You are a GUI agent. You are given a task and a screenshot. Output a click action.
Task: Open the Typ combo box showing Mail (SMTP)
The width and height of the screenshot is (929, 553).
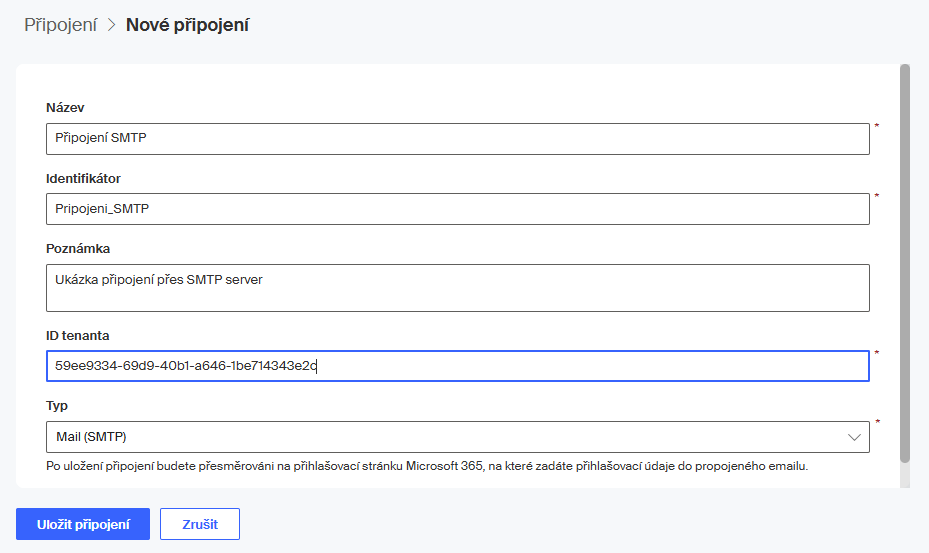click(440, 437)
